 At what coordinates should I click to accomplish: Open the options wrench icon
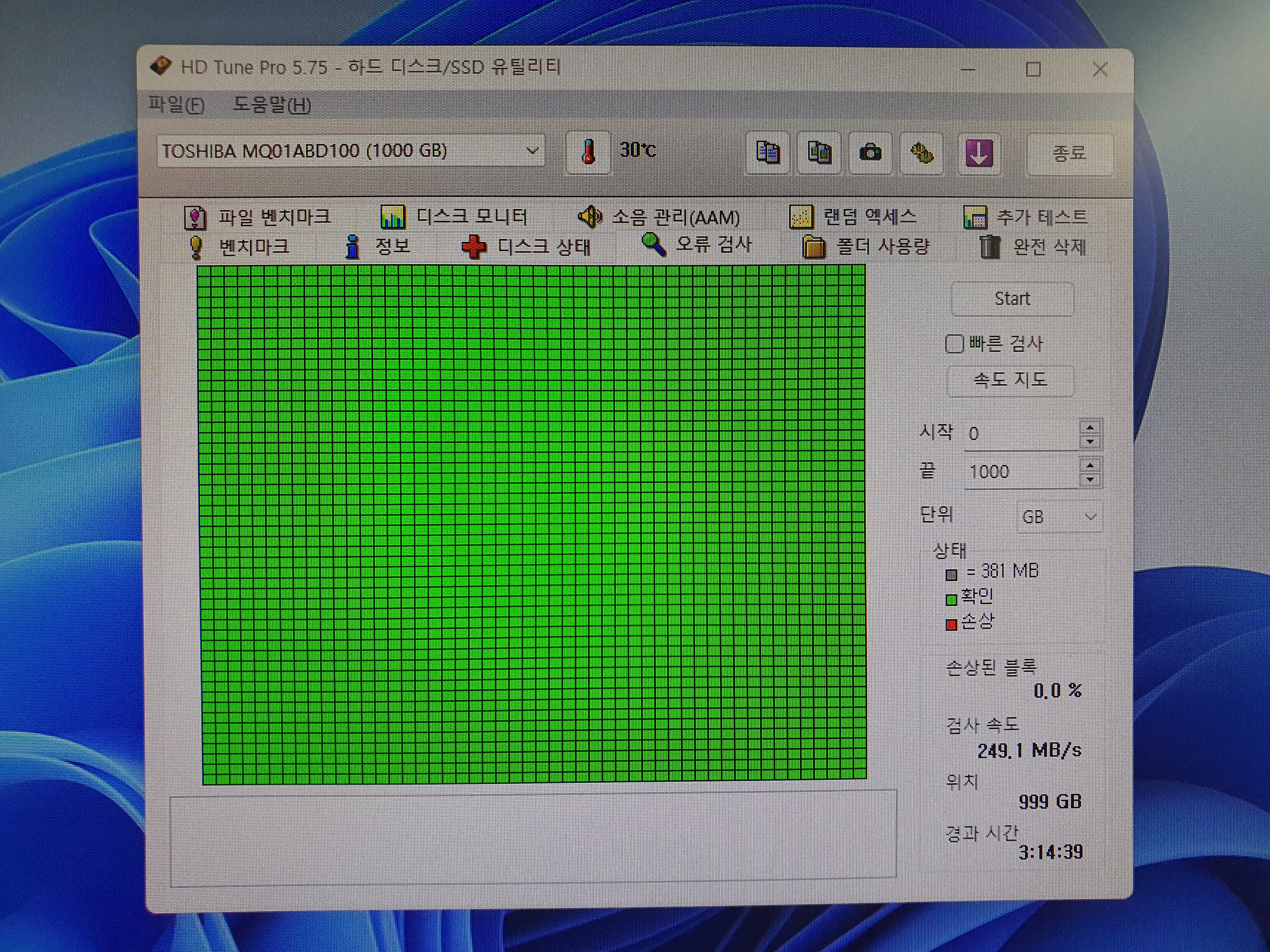(922, 153)
